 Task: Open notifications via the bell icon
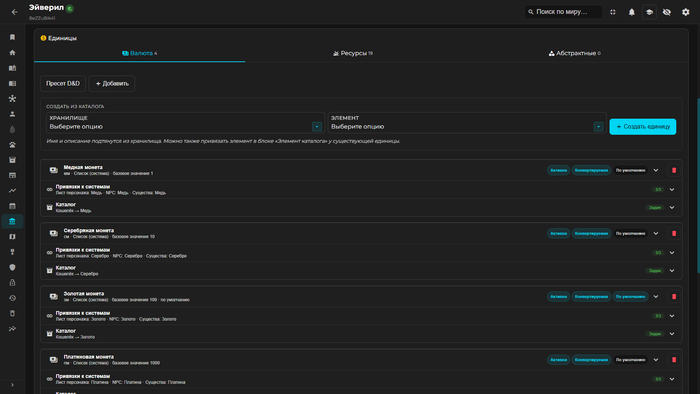click(x=631, y=12)
